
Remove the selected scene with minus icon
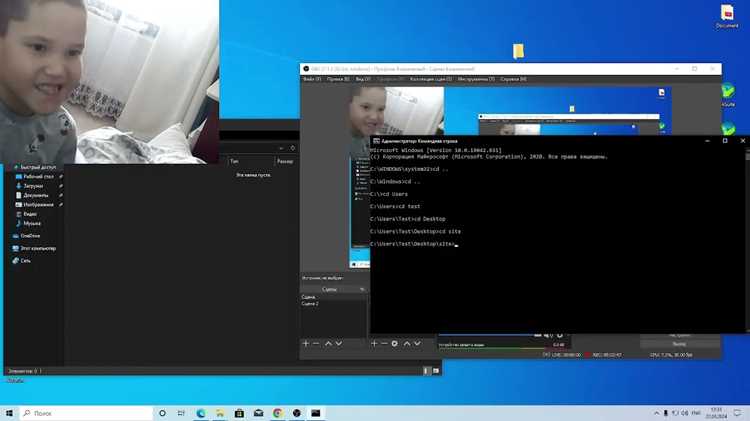click(x=316, y=343)
